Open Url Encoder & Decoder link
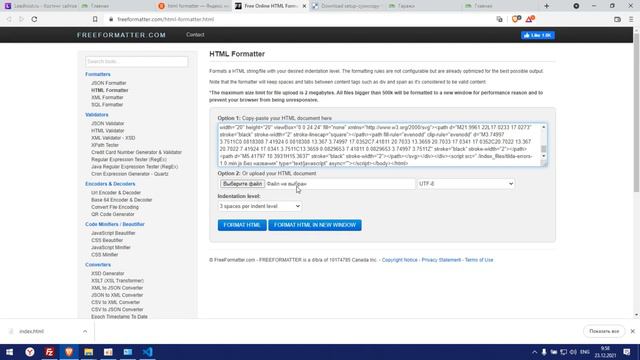The width and height of the screenshot is (640, 360). [116, 193]
